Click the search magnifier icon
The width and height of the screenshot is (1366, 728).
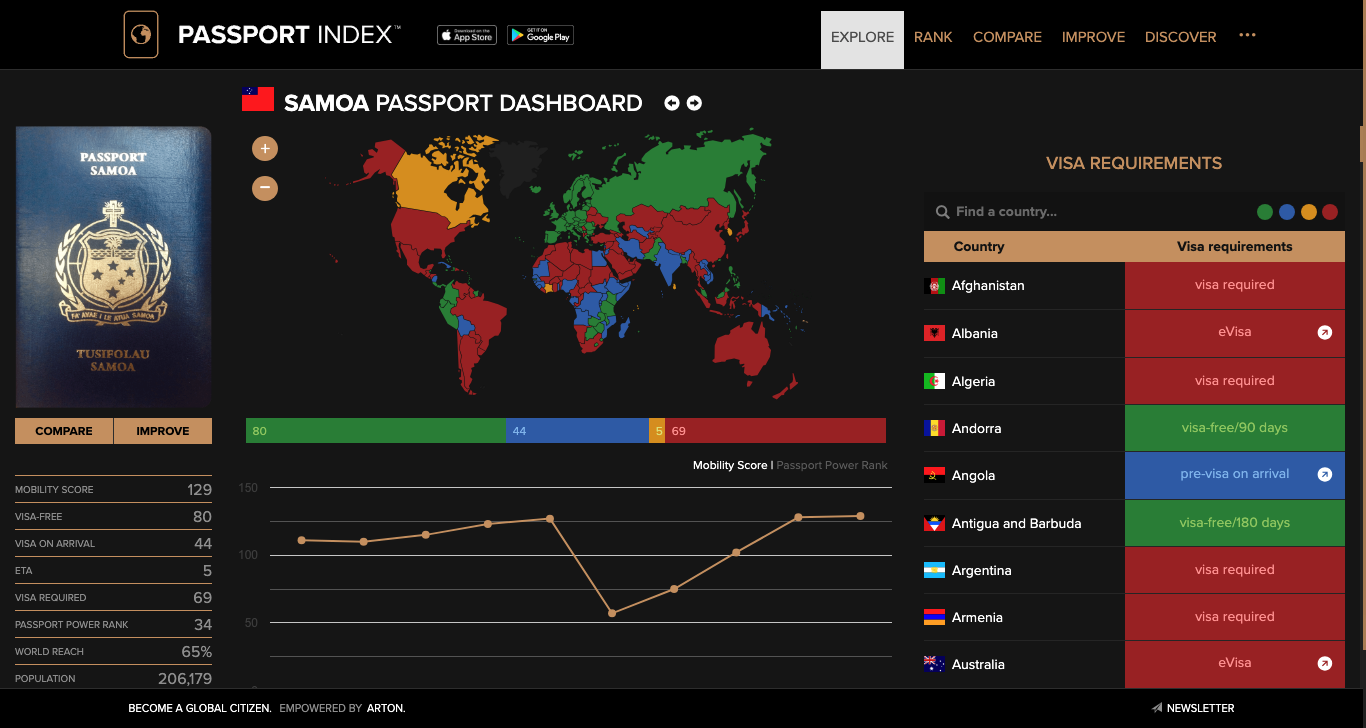[x=942, y=212]
